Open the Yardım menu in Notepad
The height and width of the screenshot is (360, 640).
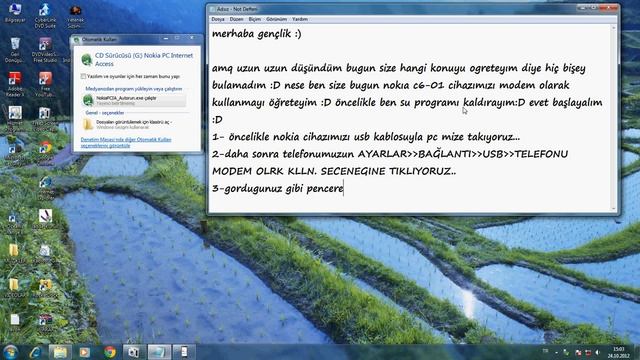300,19
